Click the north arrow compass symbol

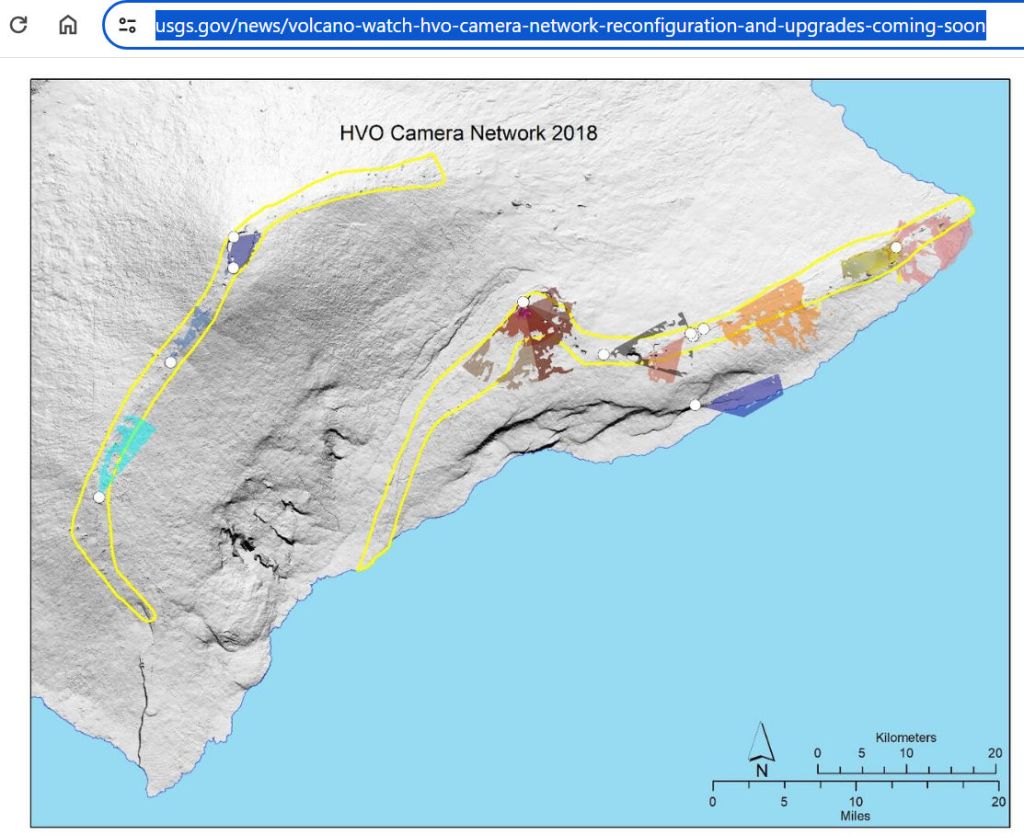tap(762, 750)
